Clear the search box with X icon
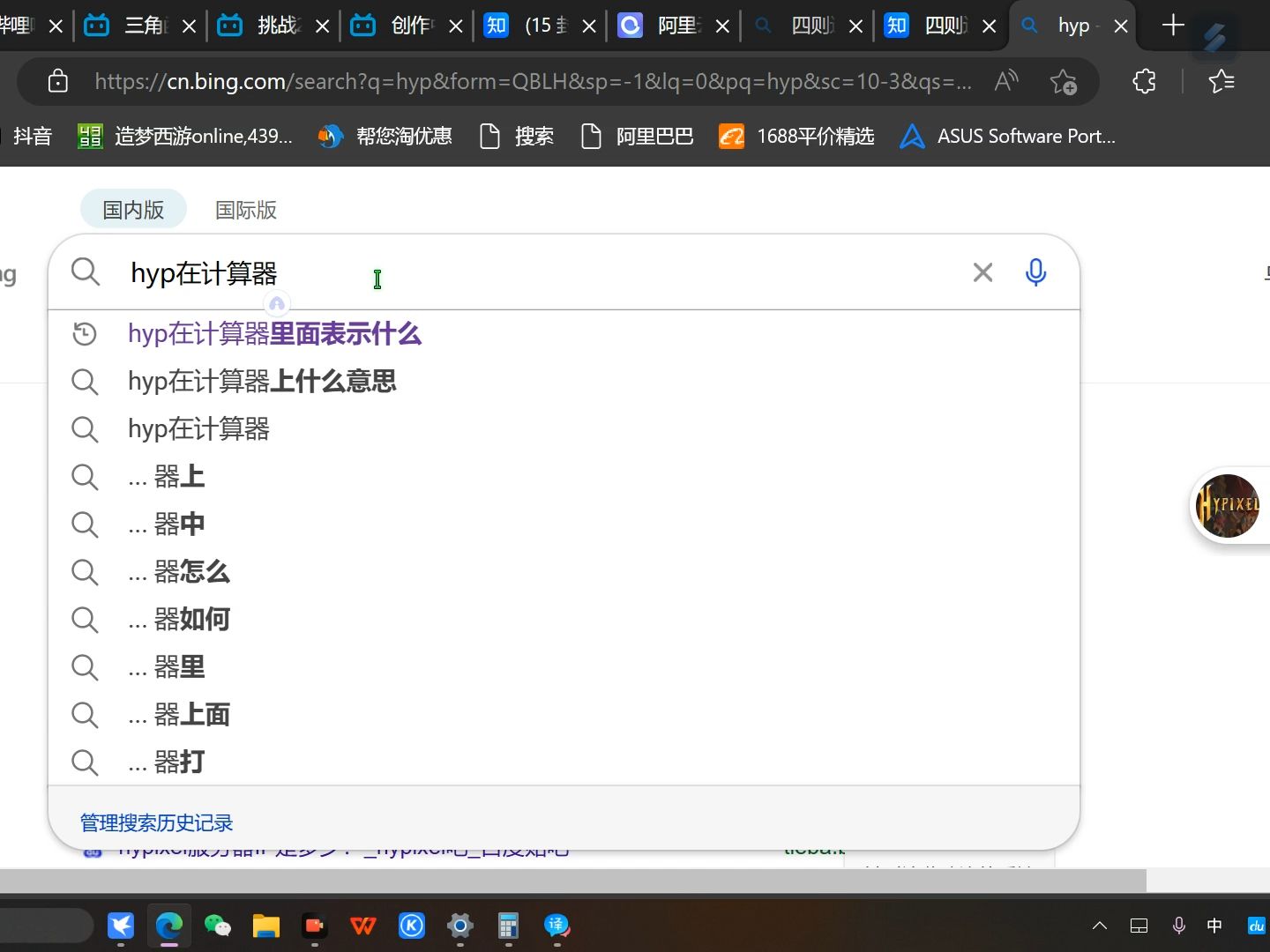The image size is (1270, 952). click(982, 272)
